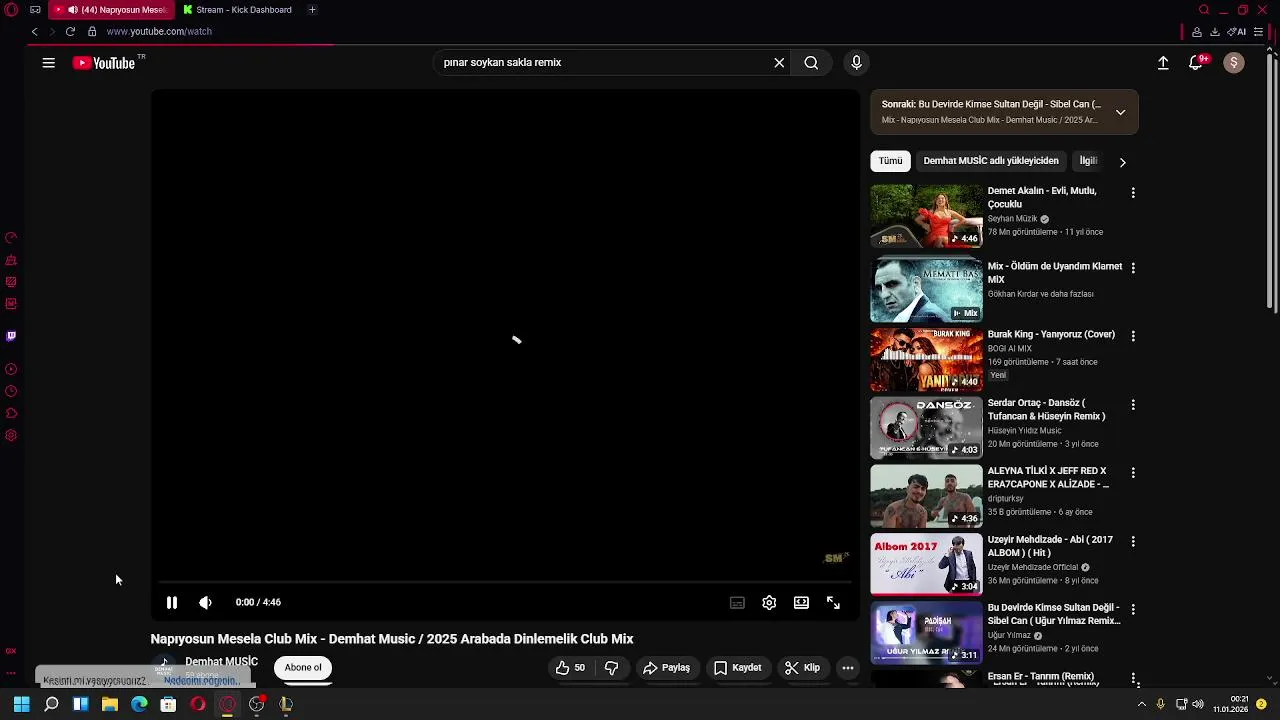Open options for Bu Devirde Kimse Sultan Değil
Viewport: 1280px width, 720px height.
coord(1133,609)
